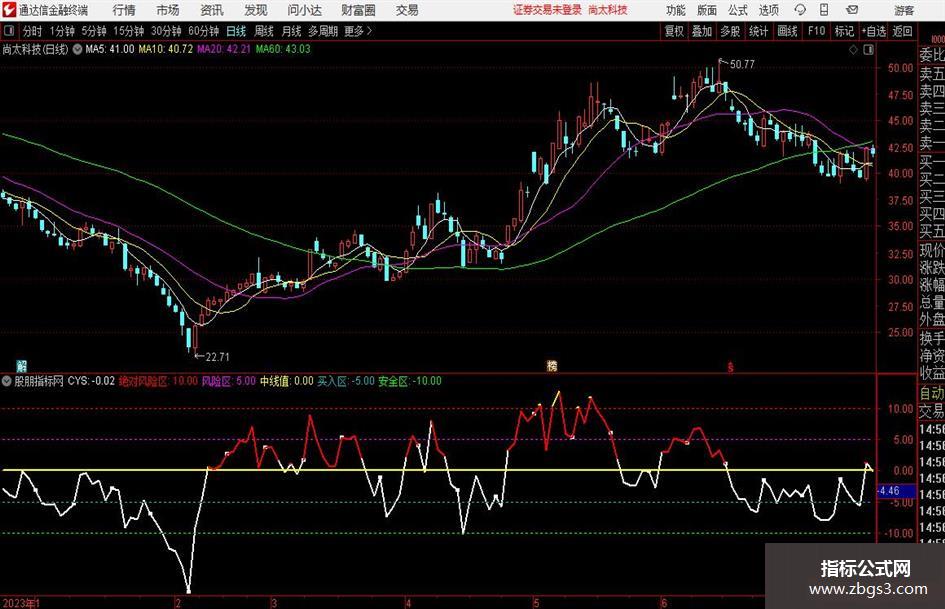Click the 安全区: -10.00 label

click(410, 381)
